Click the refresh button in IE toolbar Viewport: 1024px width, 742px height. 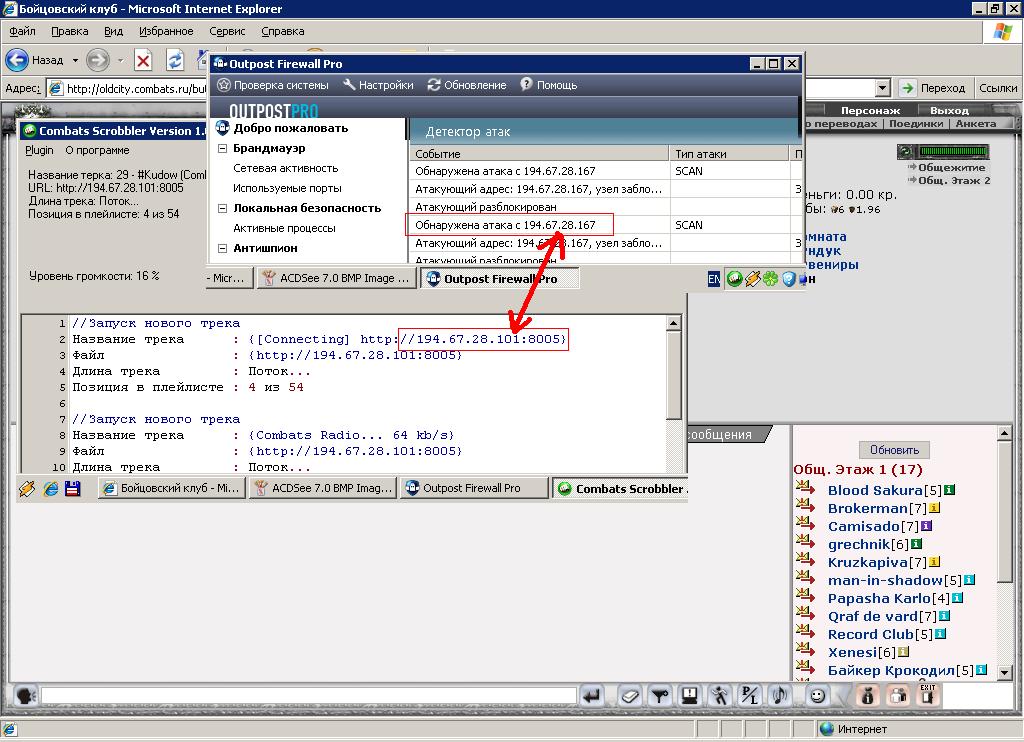tap(175, 61)
